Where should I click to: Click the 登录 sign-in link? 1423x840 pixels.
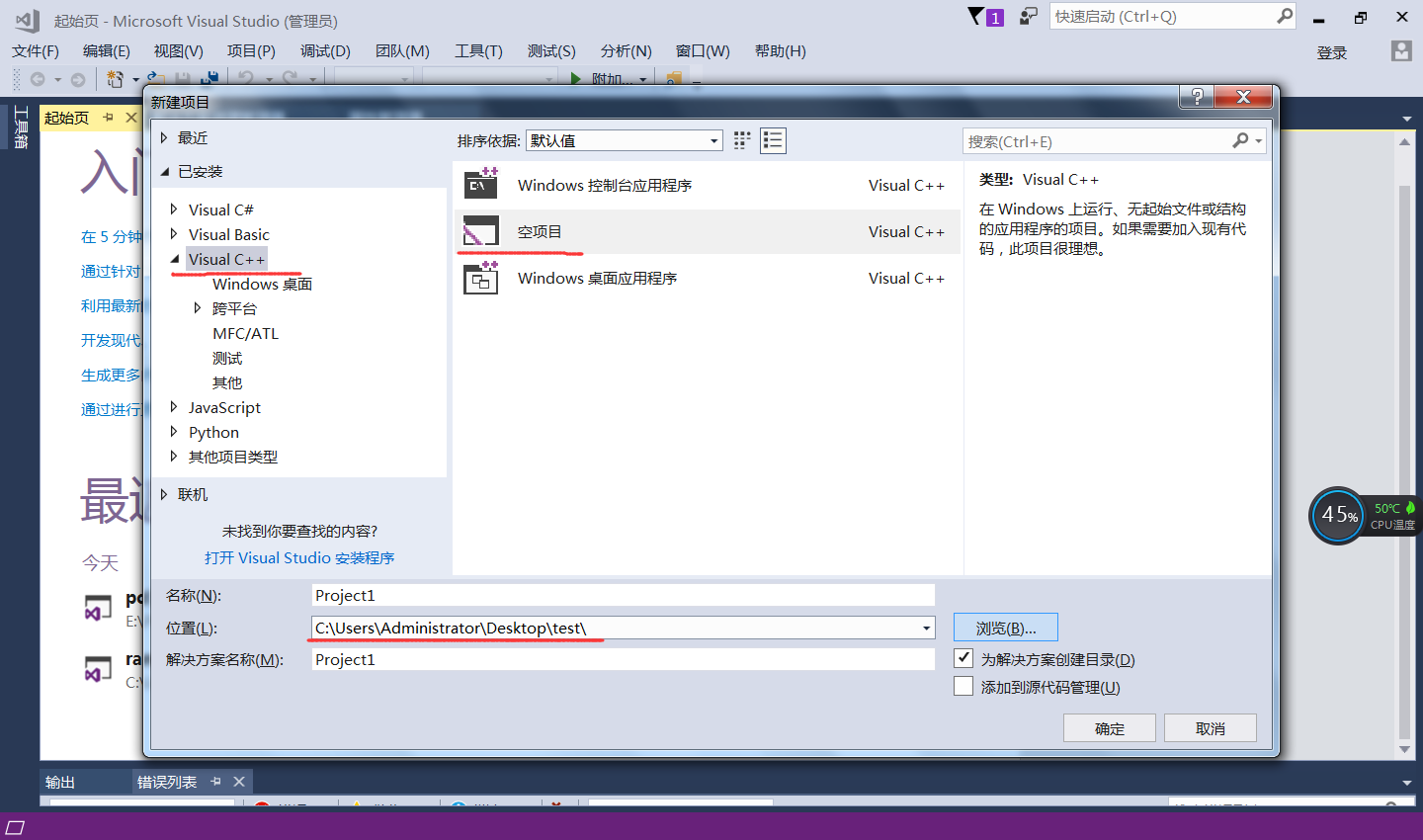(1332, 53)
